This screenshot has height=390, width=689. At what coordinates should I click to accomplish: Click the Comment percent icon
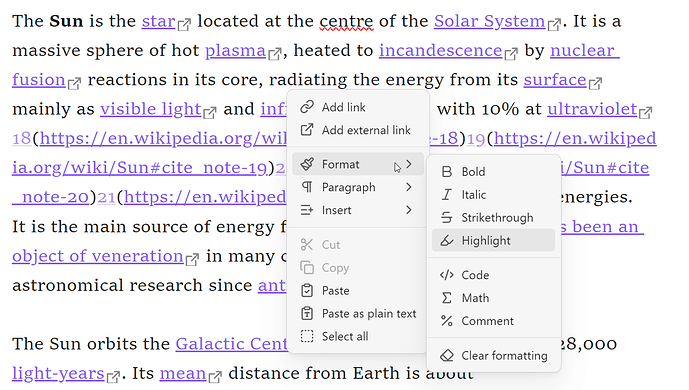446,321
